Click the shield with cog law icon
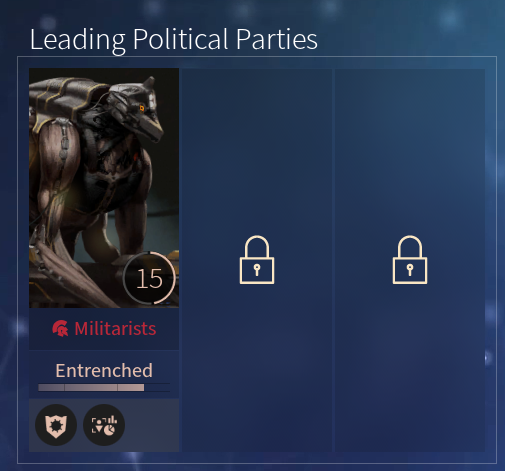Image resolution: width=505 pixels, height=471 pixels. (x=56, y=425)
